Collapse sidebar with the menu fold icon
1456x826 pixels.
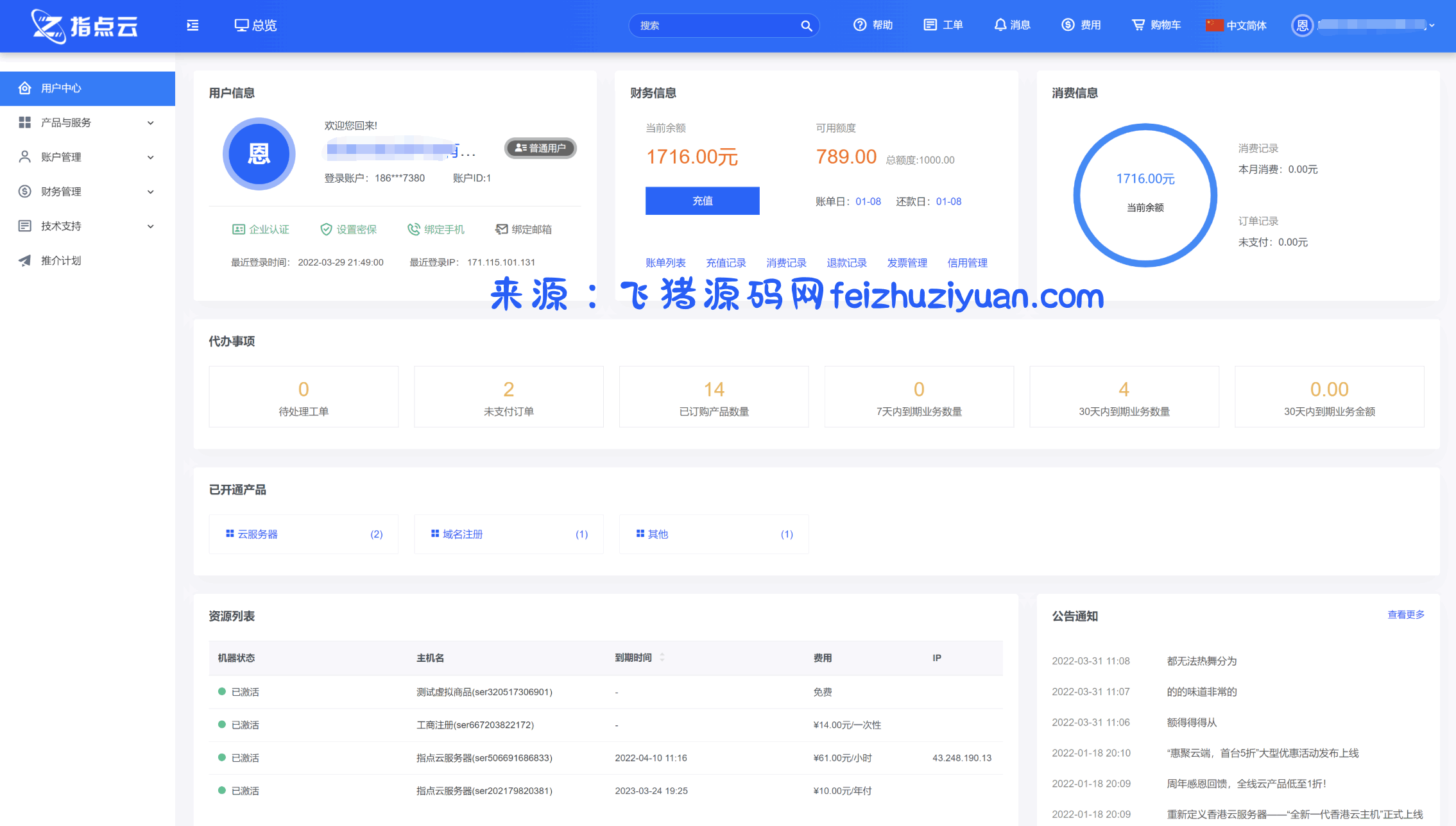pos(193,26)
